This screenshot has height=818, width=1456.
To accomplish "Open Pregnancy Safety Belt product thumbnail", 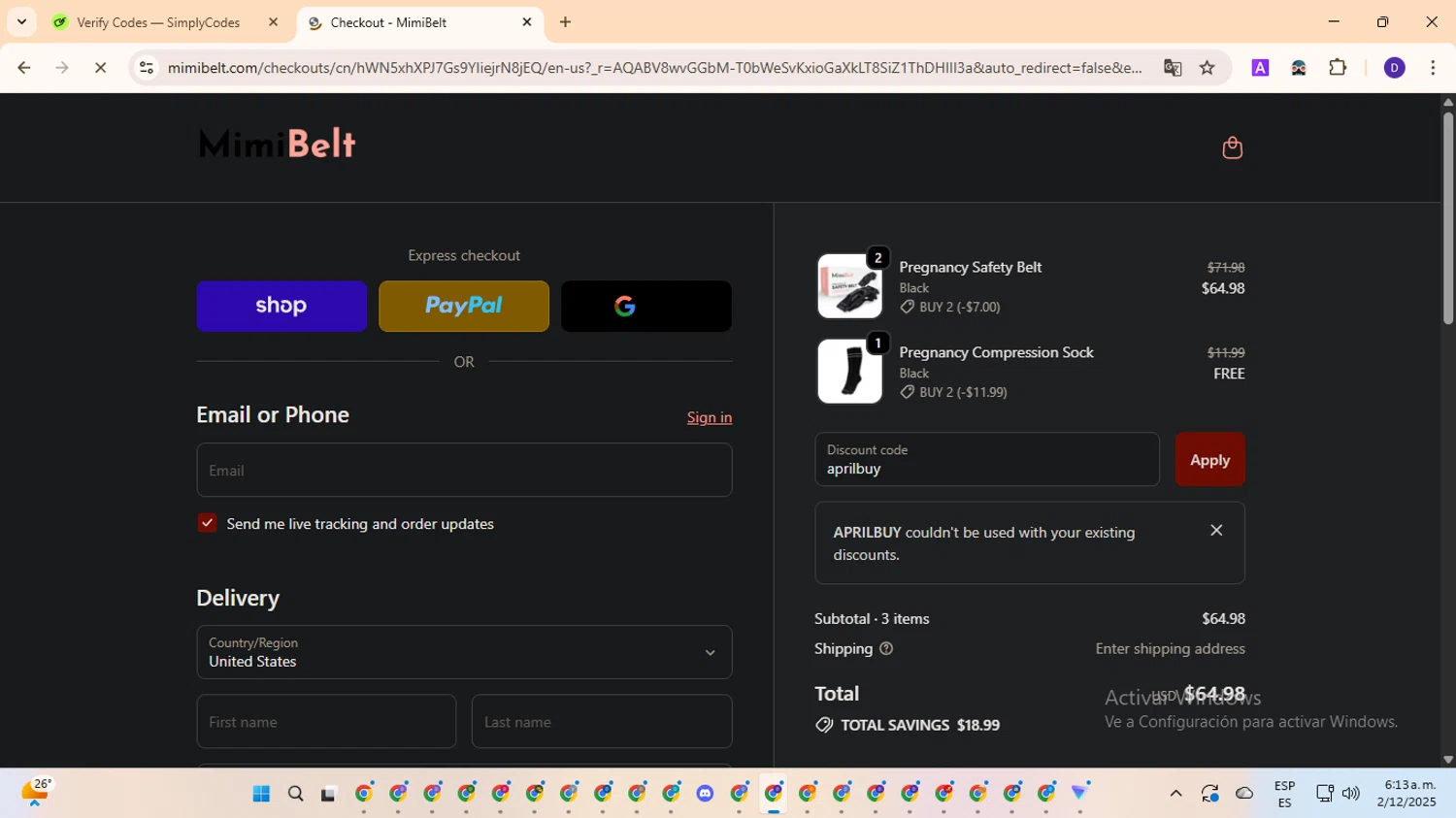I will 849,286.
